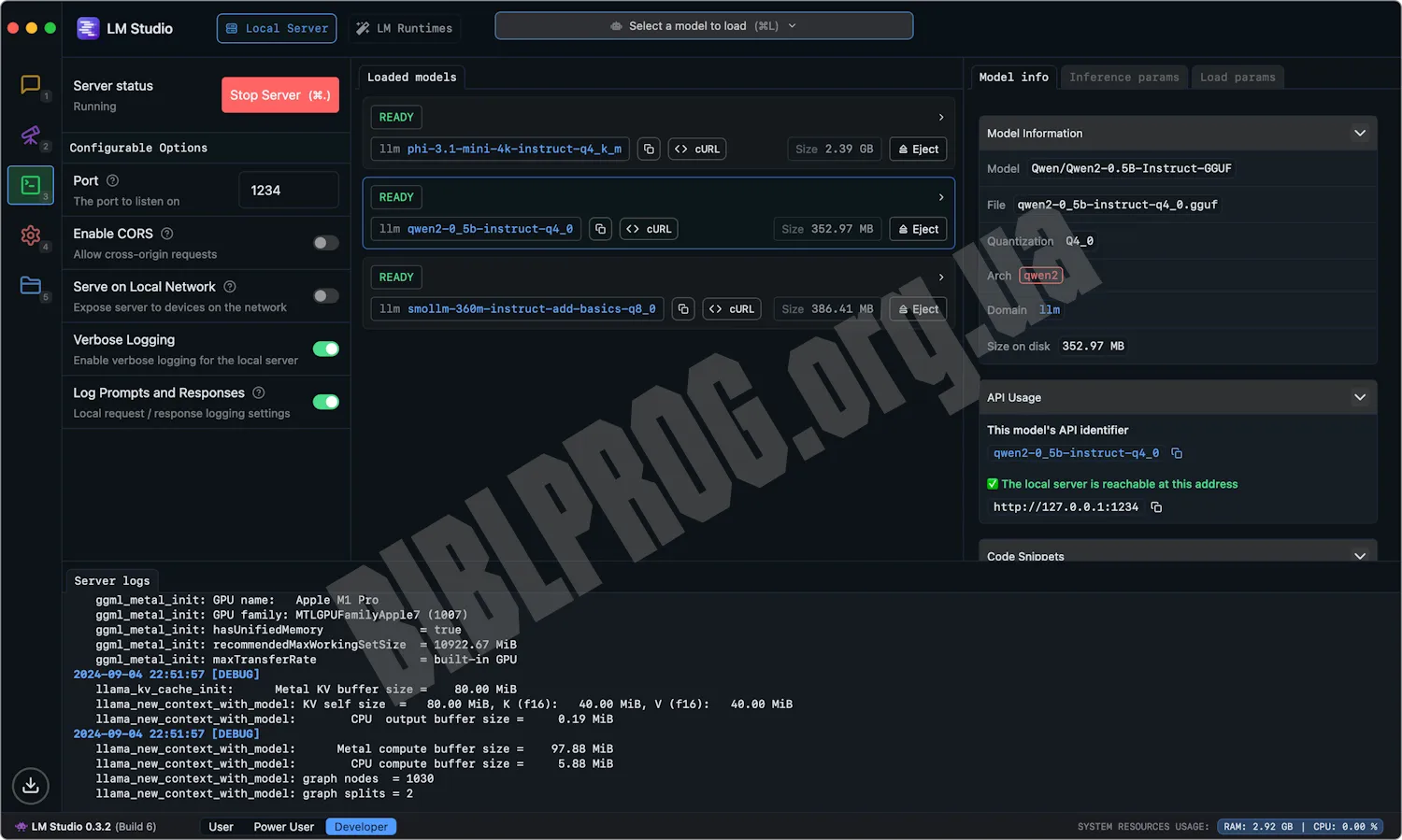The width and height of the screenshot is (1402, 840).
Task: Switch to the LM Runtimes tab
Action: 404,28
